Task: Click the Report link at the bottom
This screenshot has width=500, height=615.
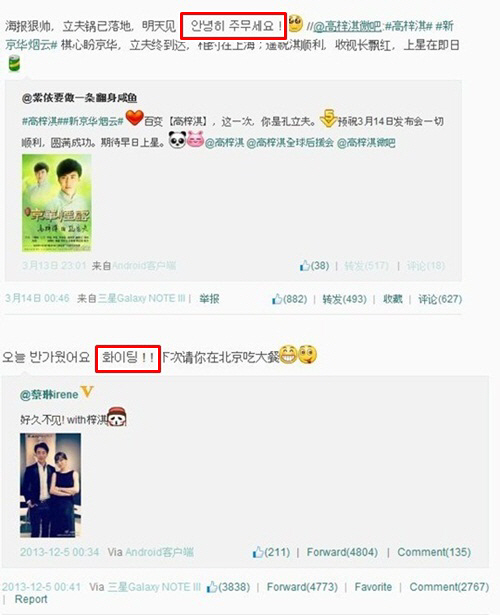Action: pos(31,599)
